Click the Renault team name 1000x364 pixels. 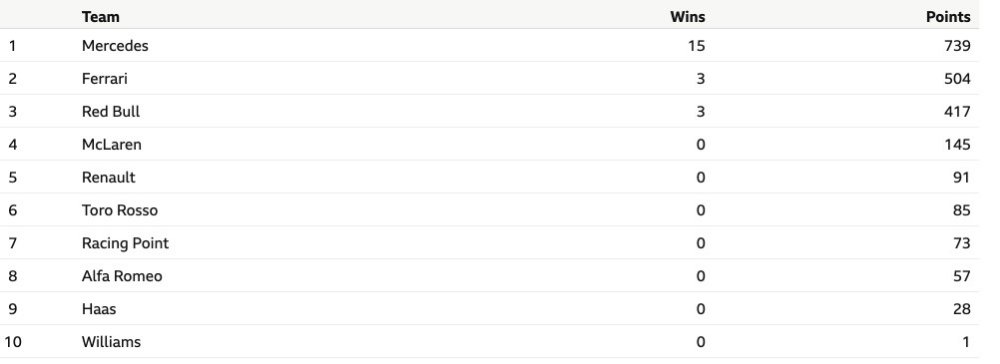coord(108,177)
